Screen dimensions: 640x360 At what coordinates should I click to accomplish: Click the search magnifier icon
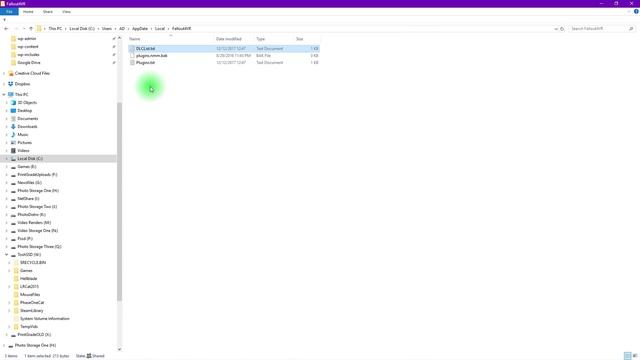[631, 29]
